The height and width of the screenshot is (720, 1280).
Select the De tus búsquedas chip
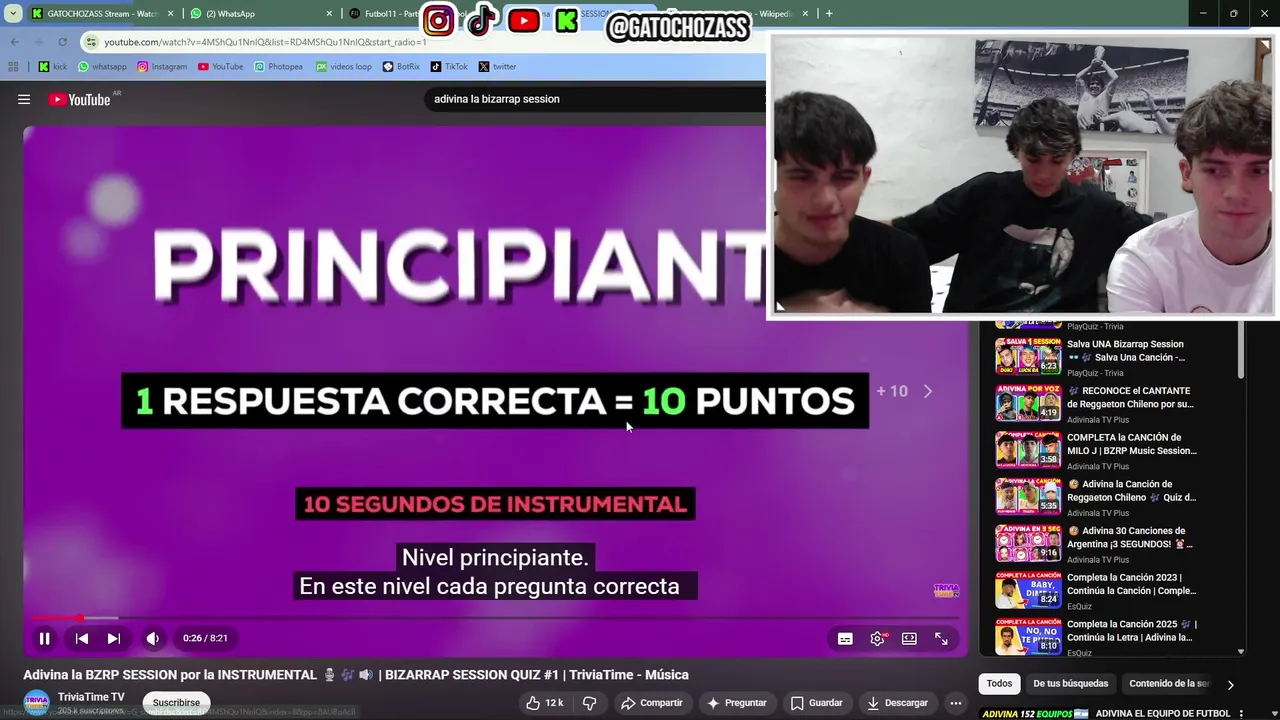point(1070,684)
